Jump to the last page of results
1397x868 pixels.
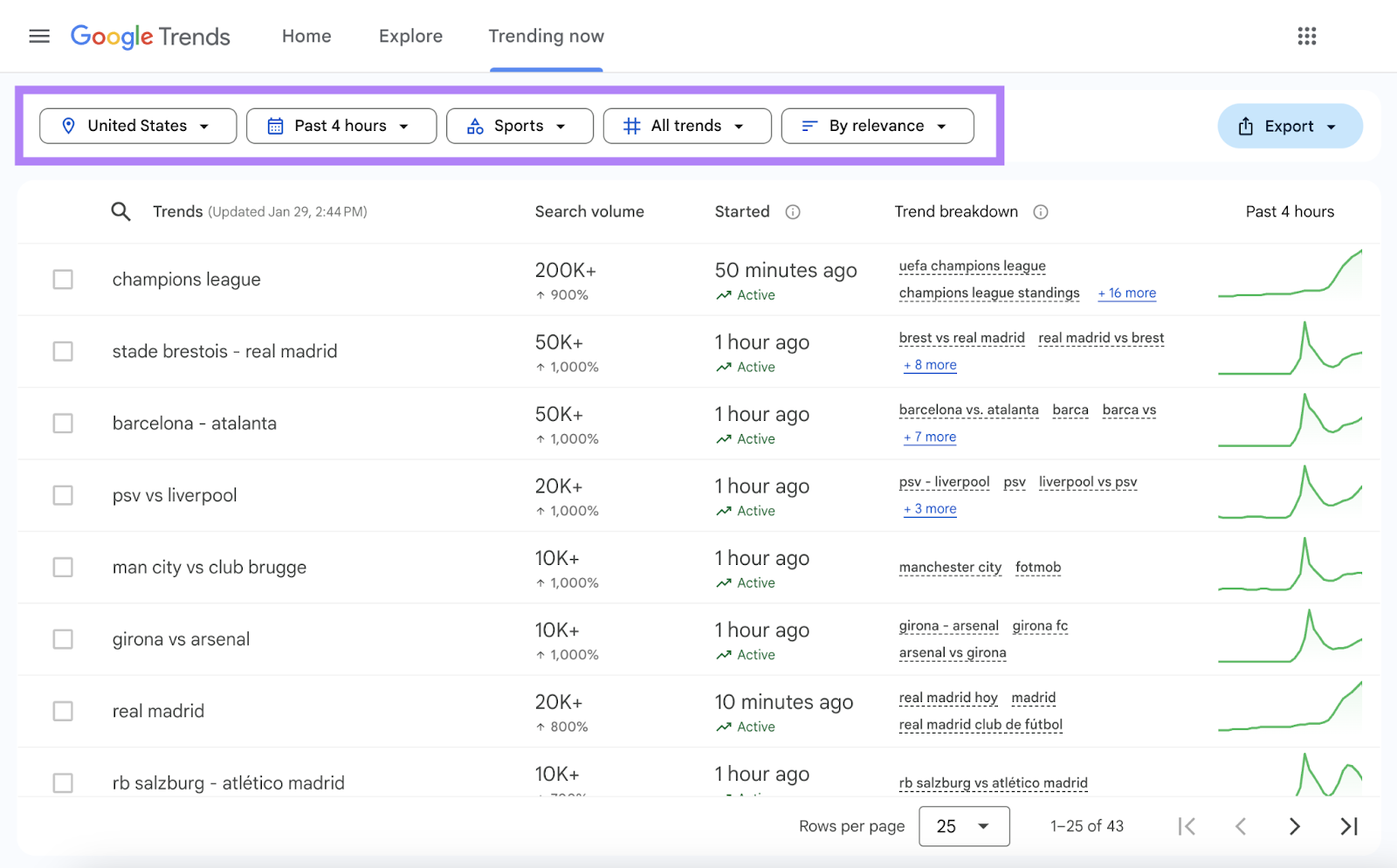click(1349, 826)
